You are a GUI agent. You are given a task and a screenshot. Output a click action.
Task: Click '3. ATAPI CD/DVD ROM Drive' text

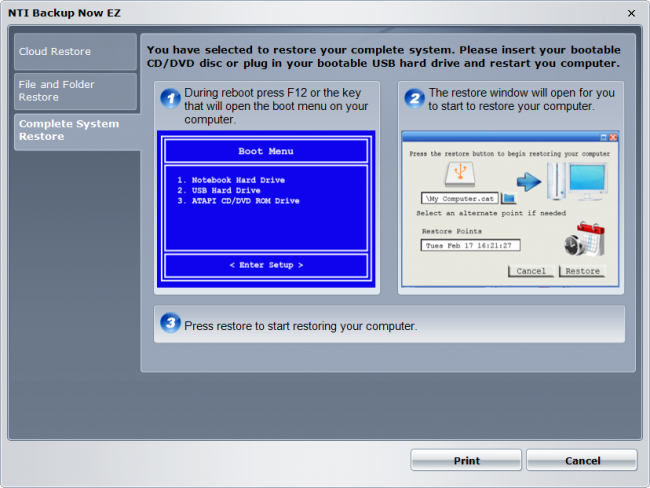(x=238, y=201)
